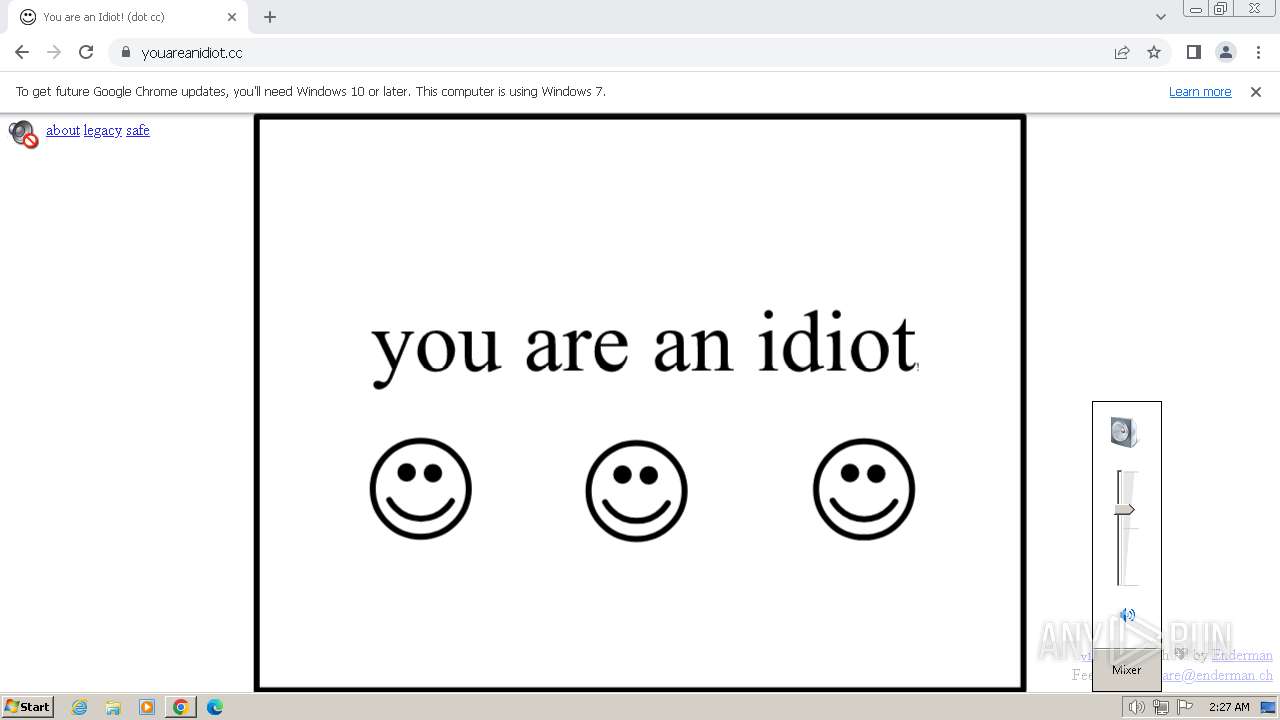Close the You are an Idiot tab
1280x720 pixels.
(x=232, y=17)
